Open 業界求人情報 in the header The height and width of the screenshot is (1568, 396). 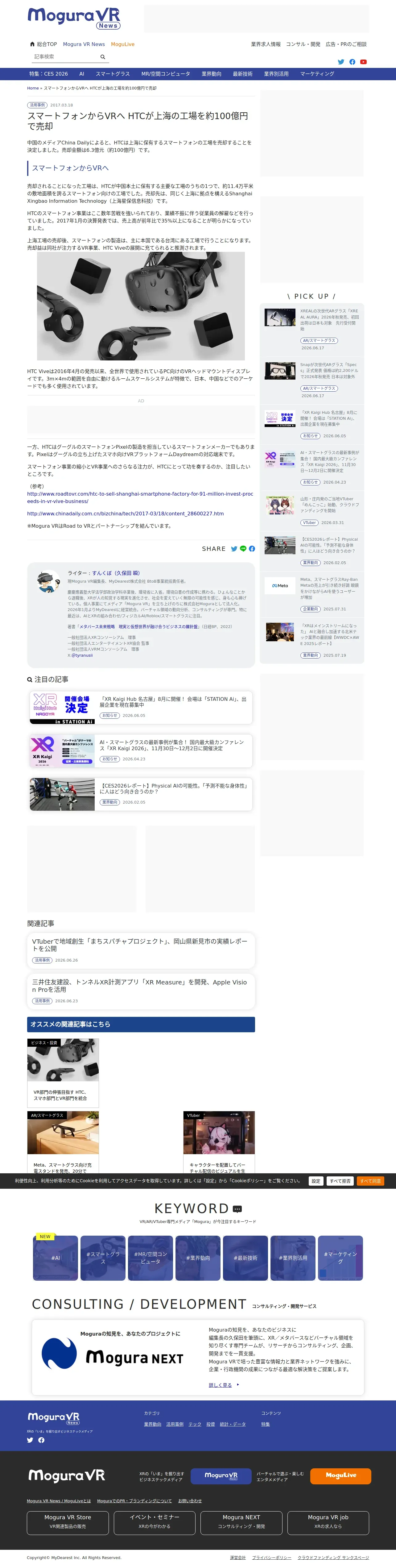(266, 44)
